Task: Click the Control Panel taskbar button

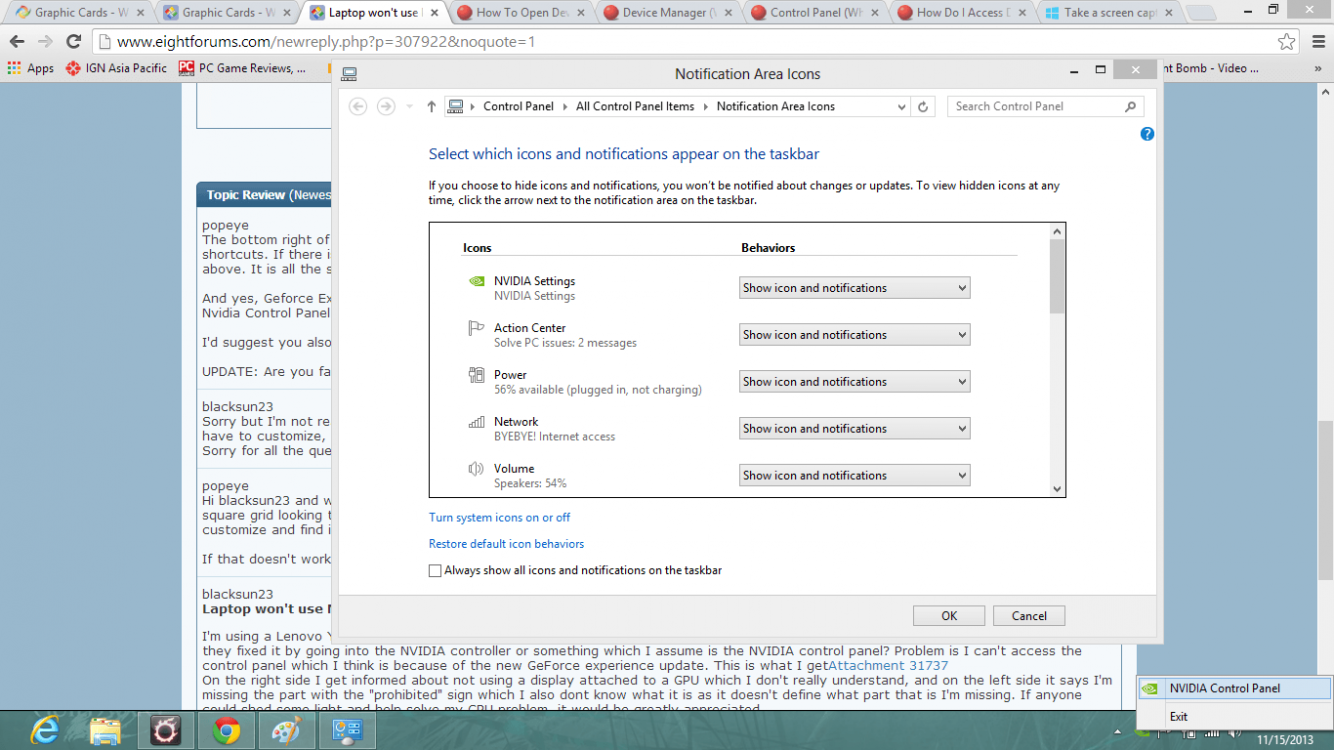Action: pos(347,731)
